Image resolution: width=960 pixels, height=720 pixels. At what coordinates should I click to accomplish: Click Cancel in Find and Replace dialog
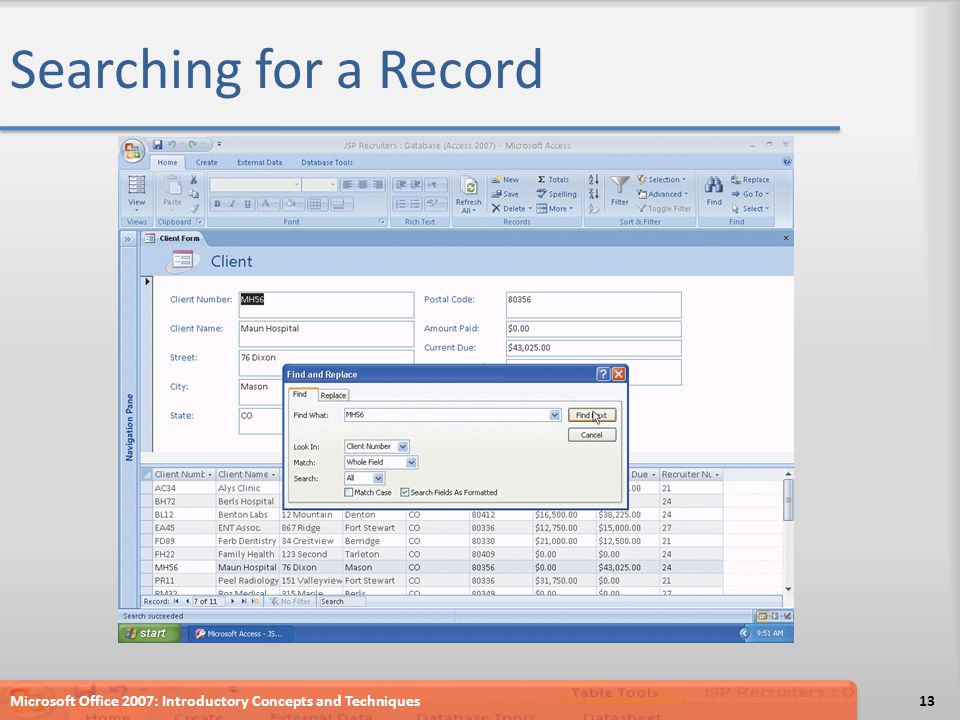click(x=591, y=435)
